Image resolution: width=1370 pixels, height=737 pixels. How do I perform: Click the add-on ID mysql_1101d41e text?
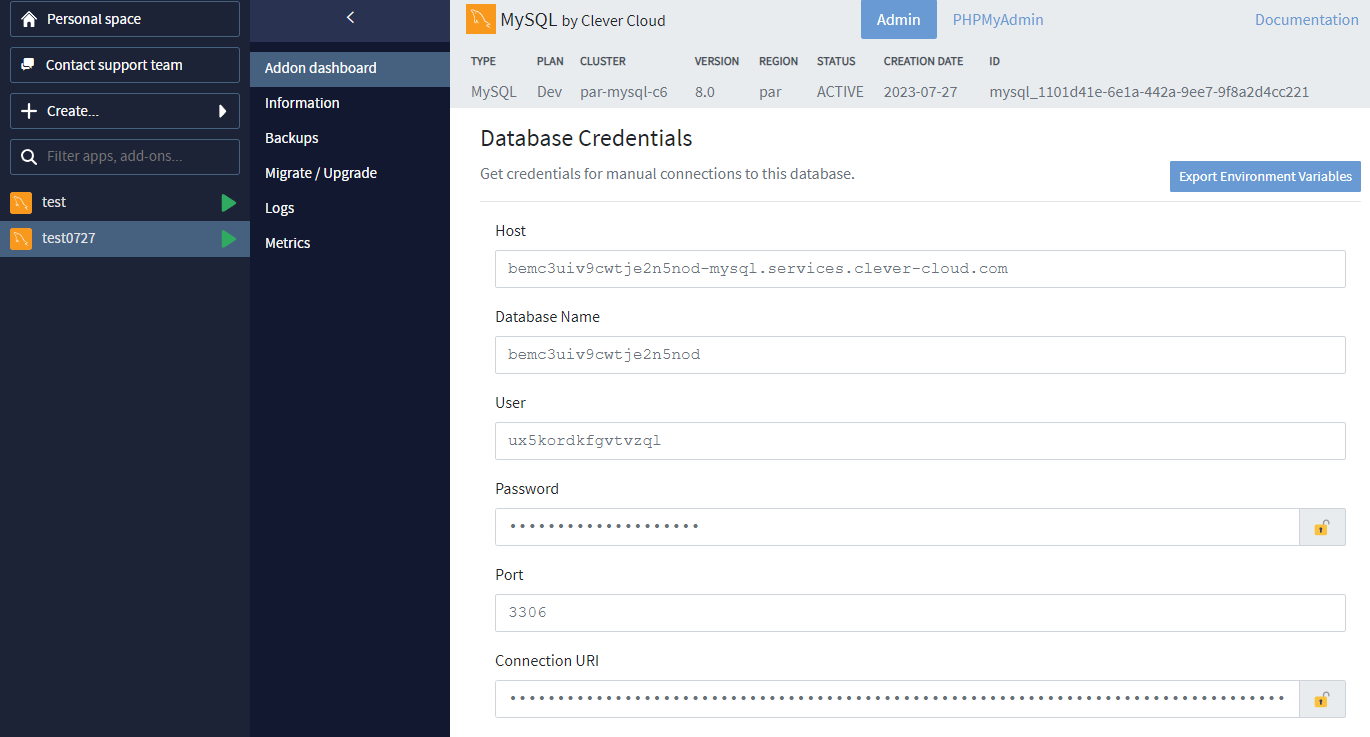point(1149,92)
